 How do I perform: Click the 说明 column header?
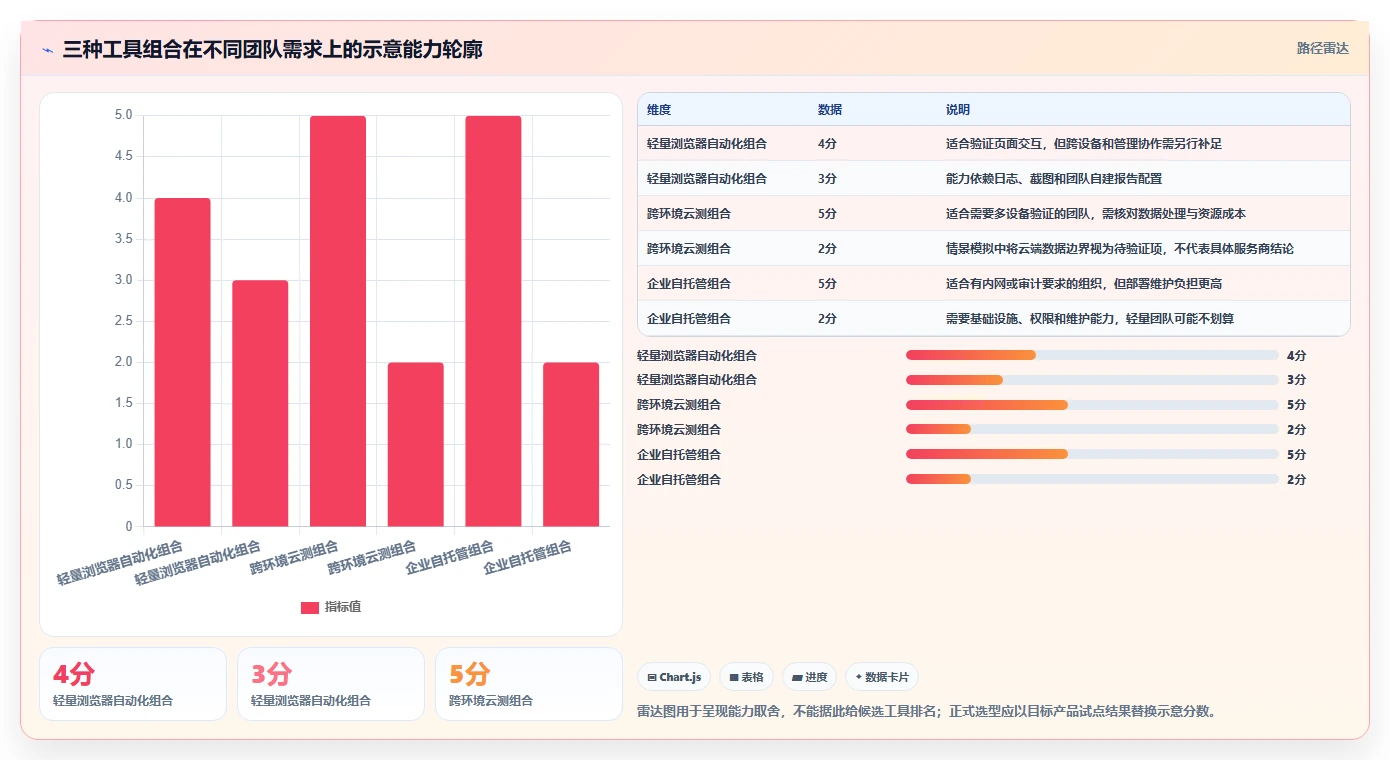pos(958,110)
